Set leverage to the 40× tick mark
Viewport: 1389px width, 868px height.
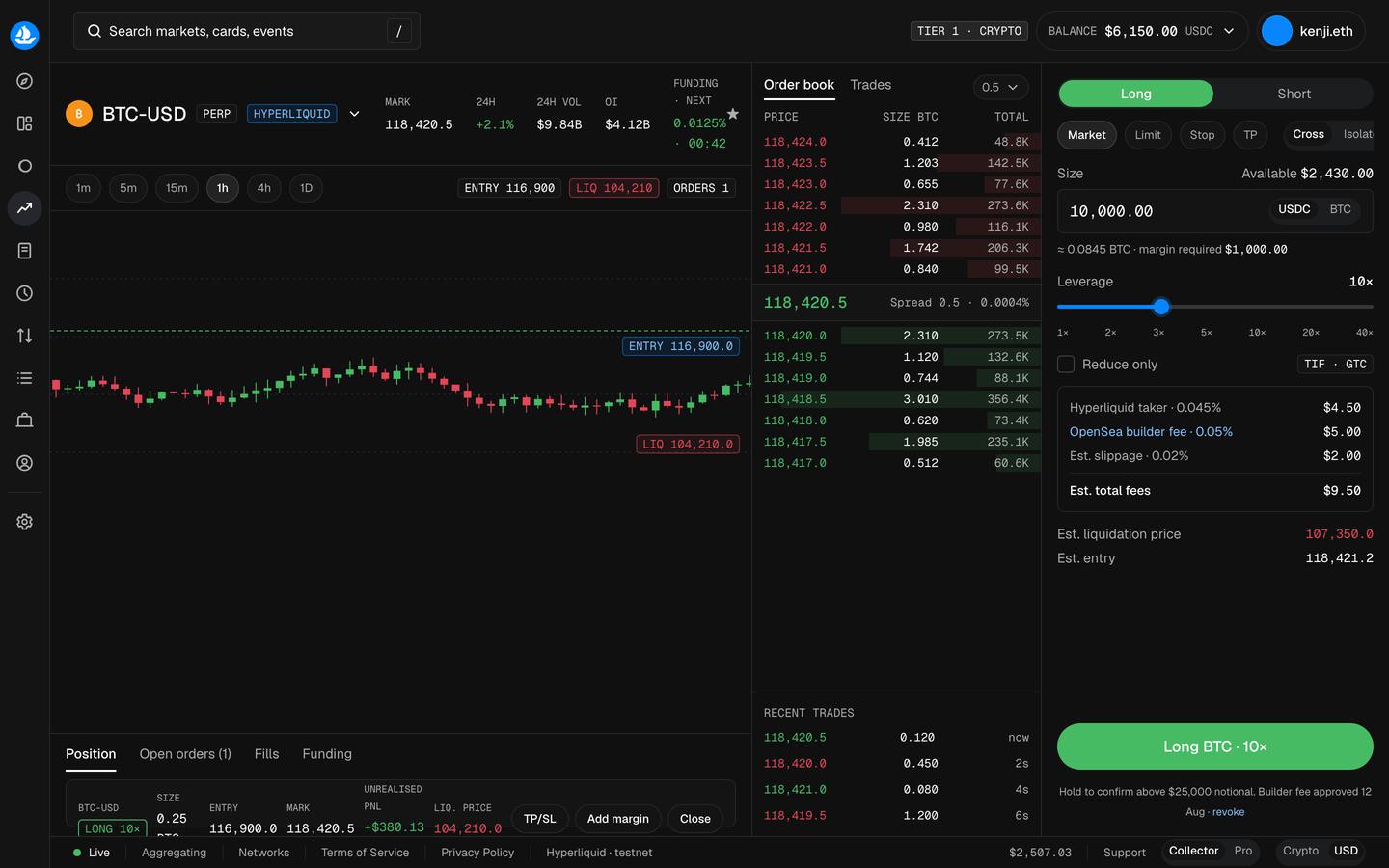pyautogui.click(x=1364, y=333)
